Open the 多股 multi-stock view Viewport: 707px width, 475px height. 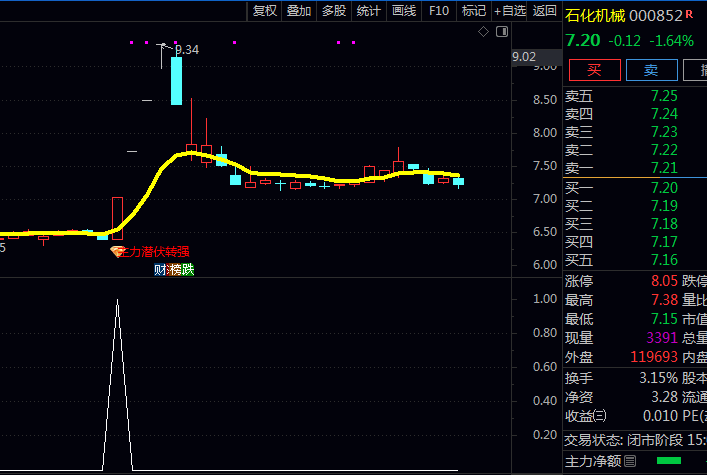click(x=334, y=11)
